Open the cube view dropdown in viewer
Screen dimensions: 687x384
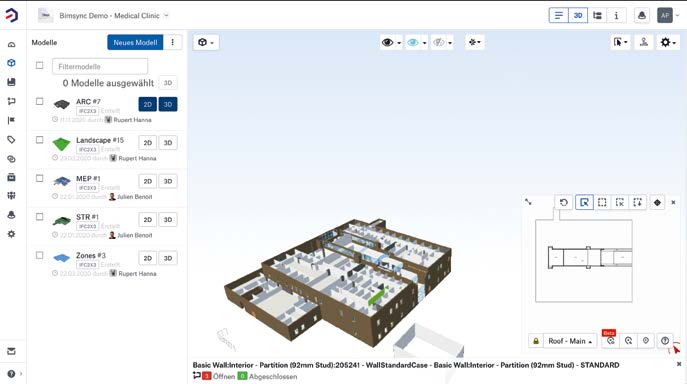(x=206, y=43)
